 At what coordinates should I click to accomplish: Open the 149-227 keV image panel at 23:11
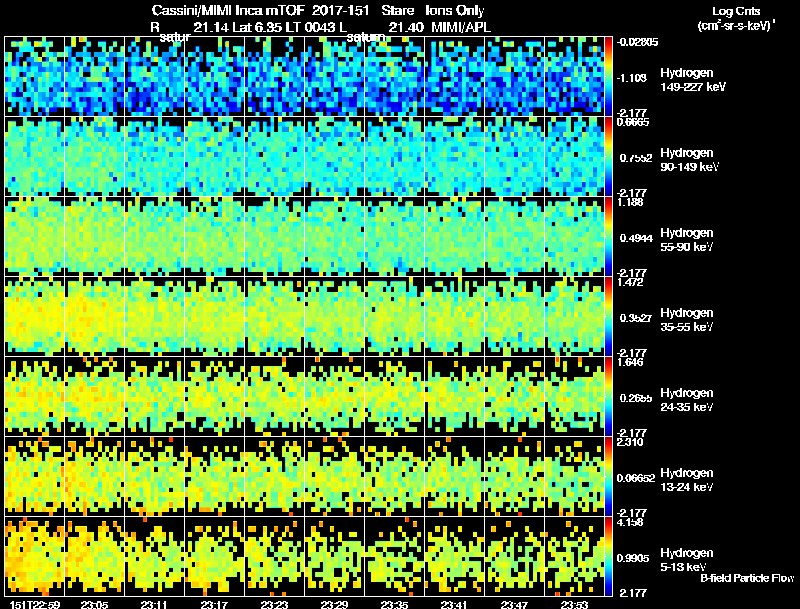pyautogui.click(x=155, y=77)
